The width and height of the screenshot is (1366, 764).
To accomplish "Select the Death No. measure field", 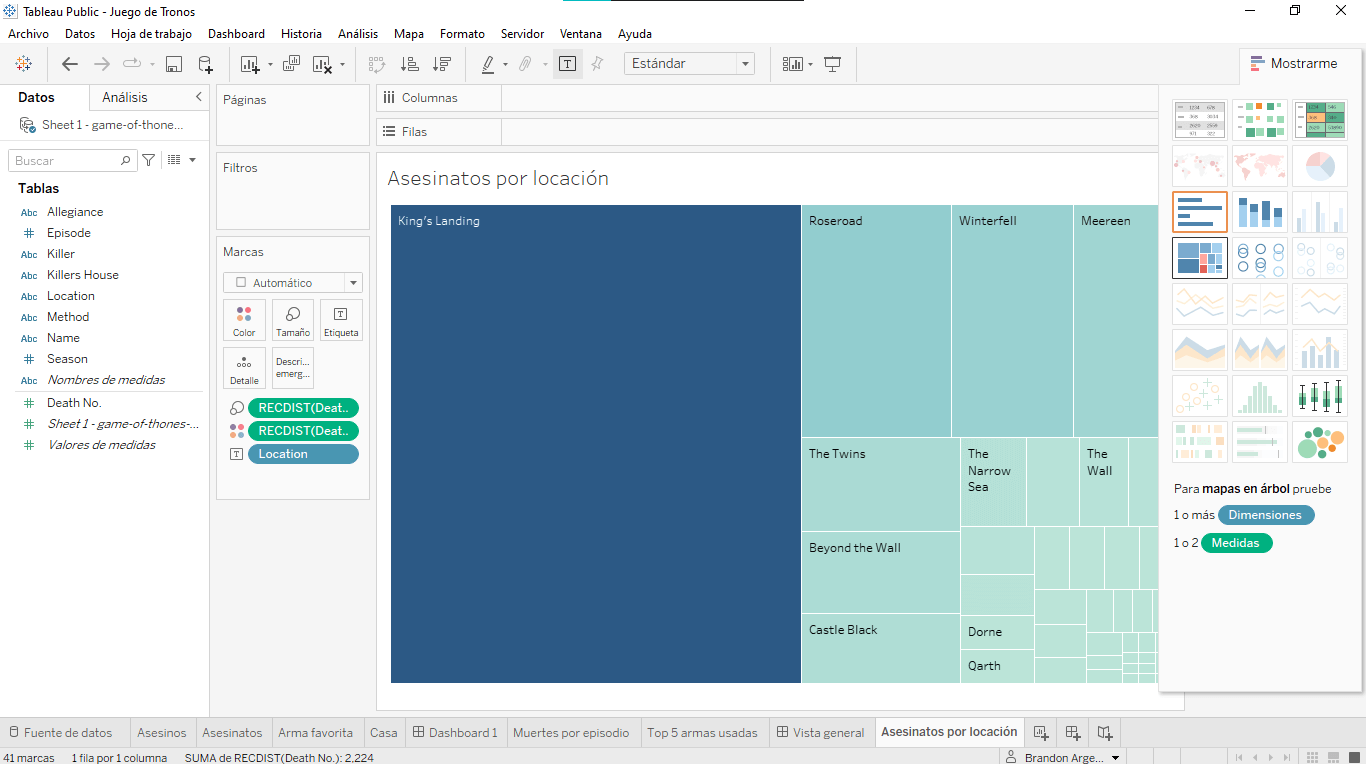I will click(74, 403).
